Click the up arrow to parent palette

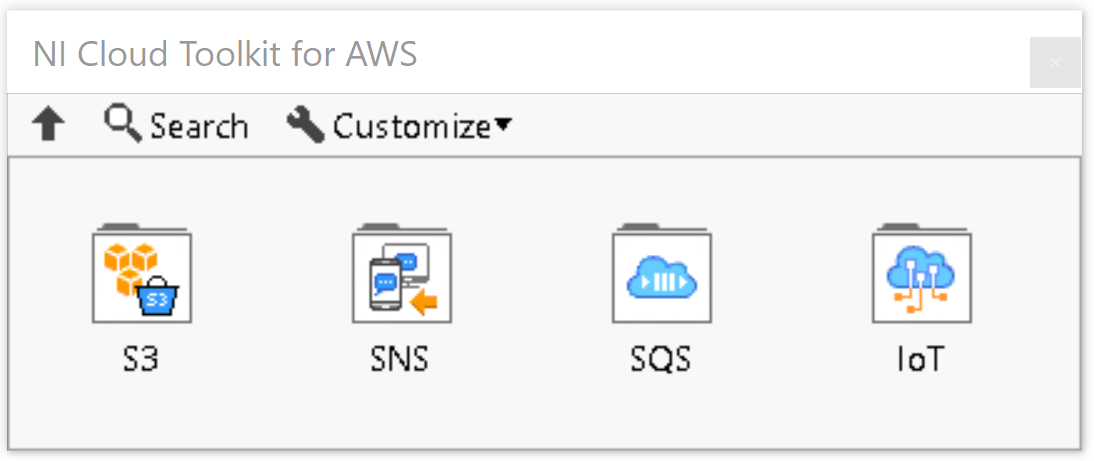pyautogui.click(x=48, y=126)
